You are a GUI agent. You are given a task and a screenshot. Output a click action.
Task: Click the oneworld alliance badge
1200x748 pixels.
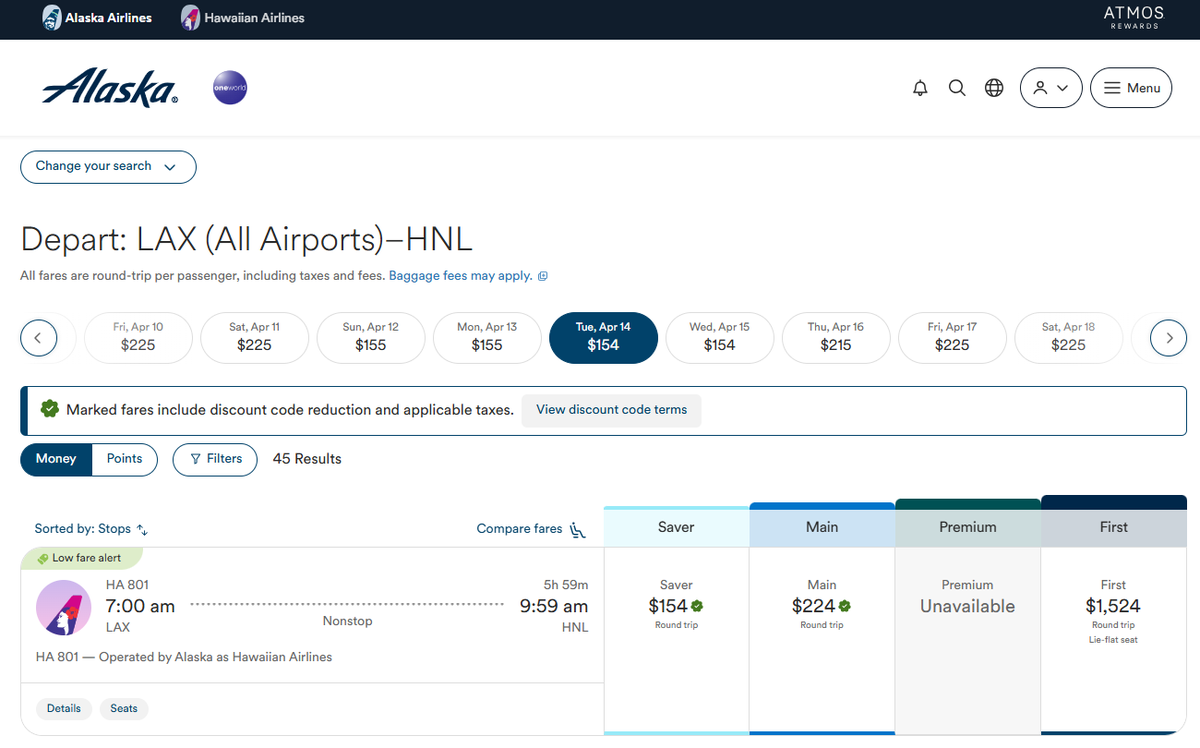(x=230, y=88)
